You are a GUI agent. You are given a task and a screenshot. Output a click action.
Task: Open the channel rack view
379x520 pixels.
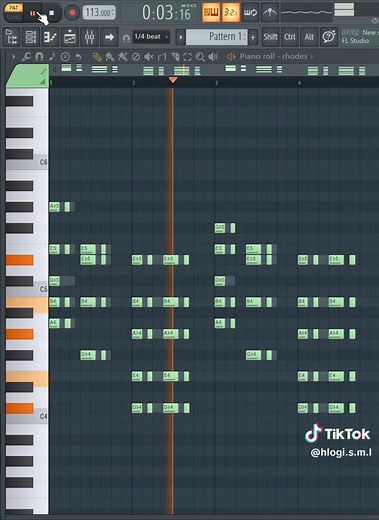(31, 37)
